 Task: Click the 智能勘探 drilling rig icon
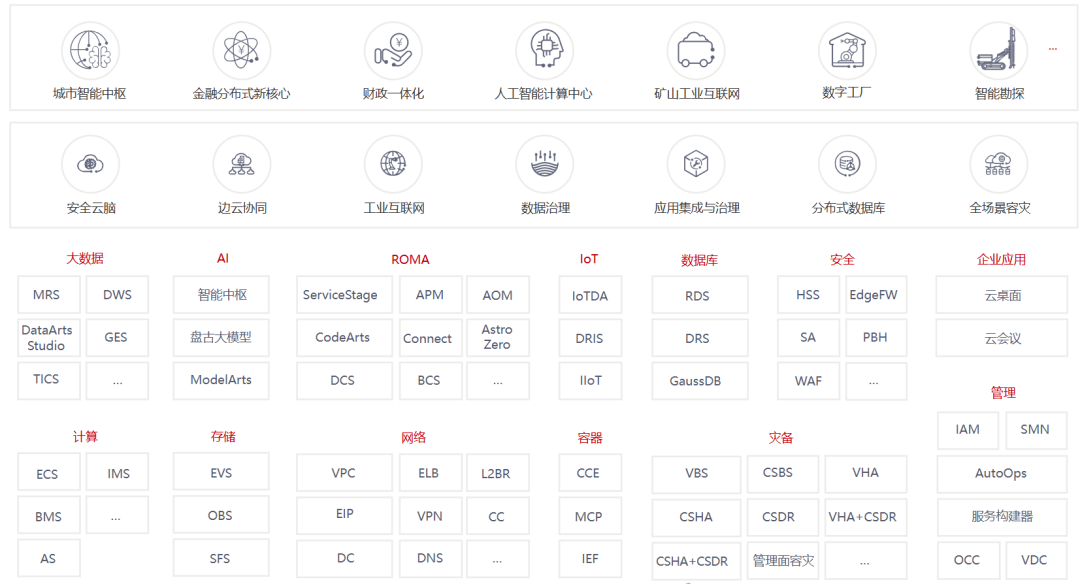click(999, 50)
